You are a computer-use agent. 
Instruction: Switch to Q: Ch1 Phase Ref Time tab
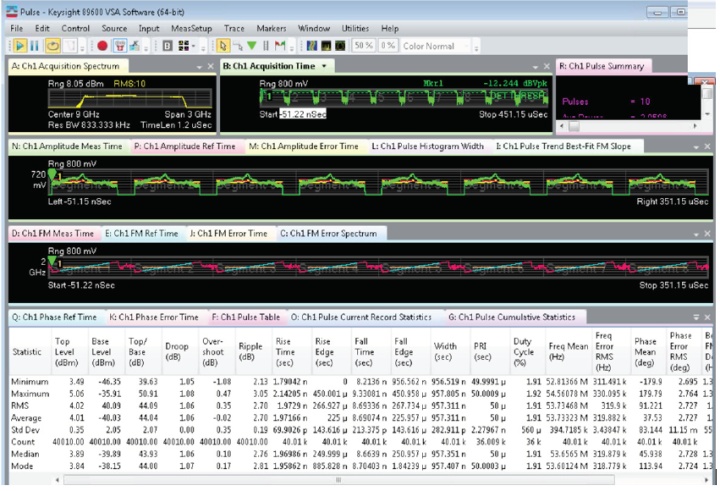pos(54,317)
